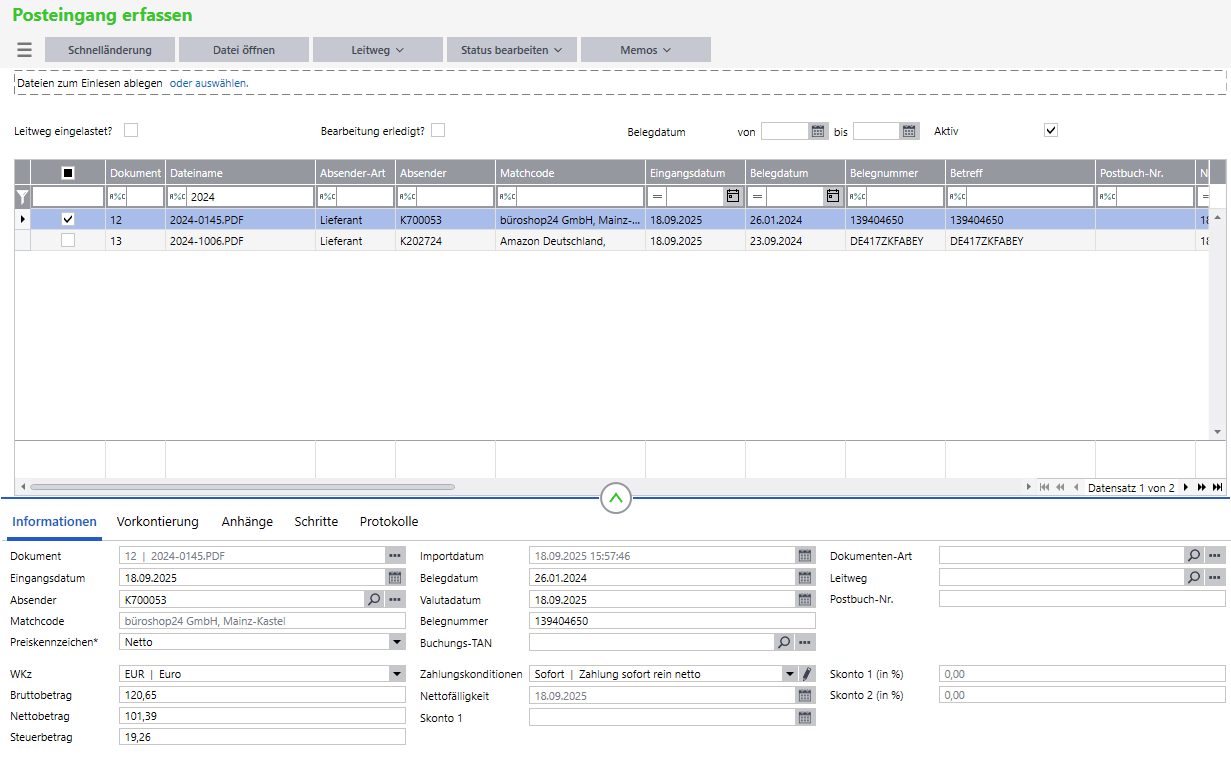Switch to the Vorkontierung tab
This screenshot has width=1231, height=758.
click(158, 522)
